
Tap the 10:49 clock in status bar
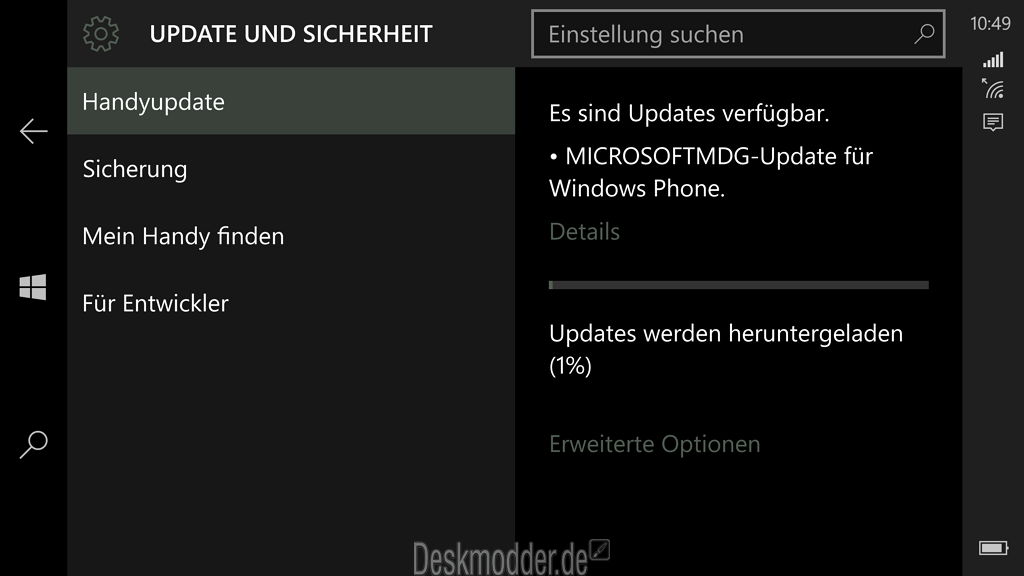(990, 24)
